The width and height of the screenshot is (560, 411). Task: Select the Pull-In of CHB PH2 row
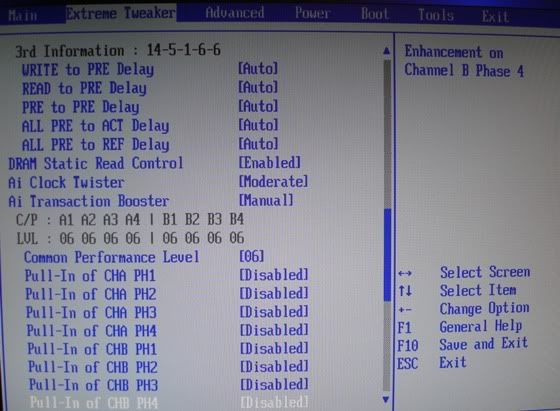tap(168, 367)
